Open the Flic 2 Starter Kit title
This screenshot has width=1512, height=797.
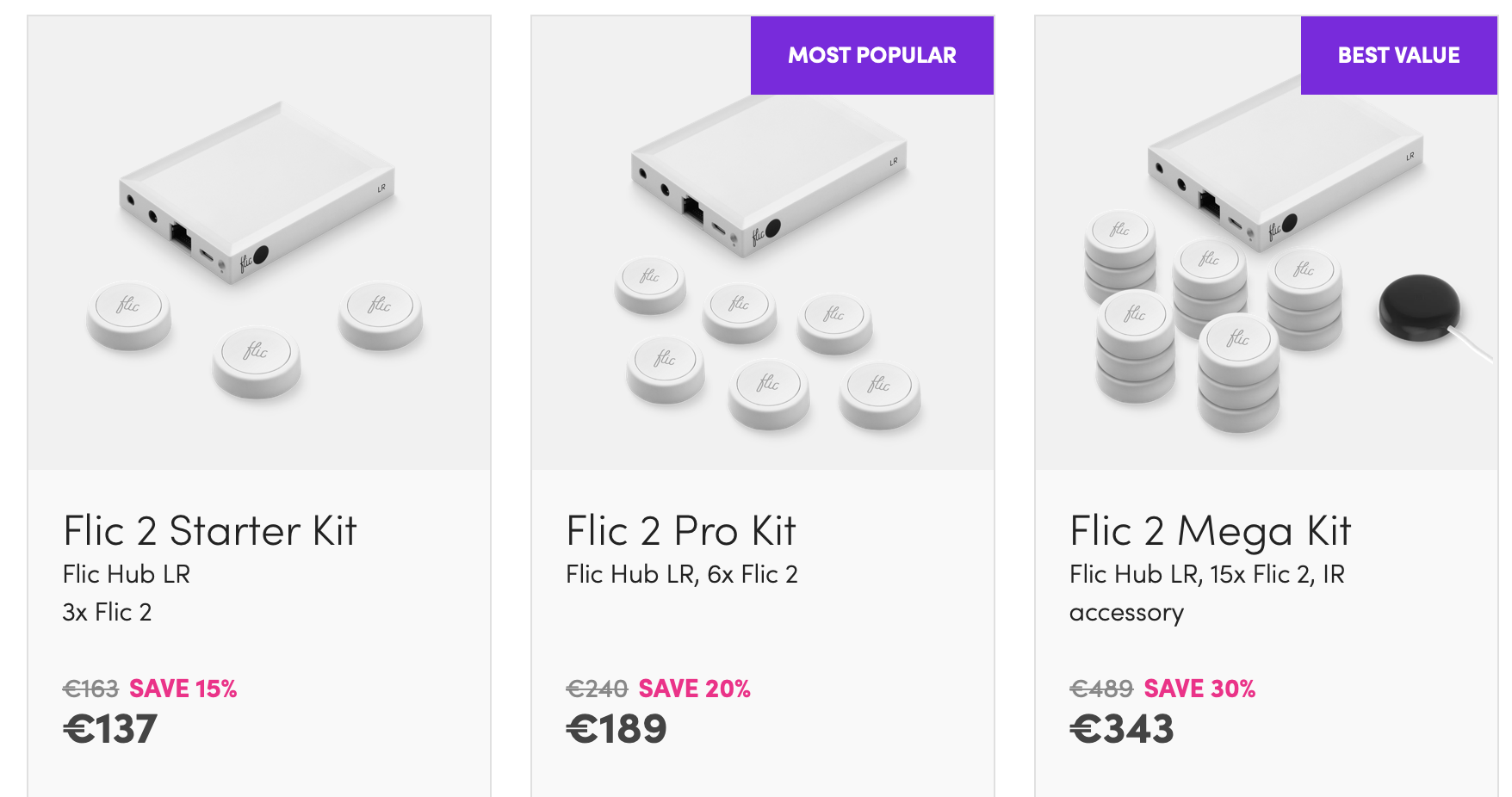[x=209, y=530]
